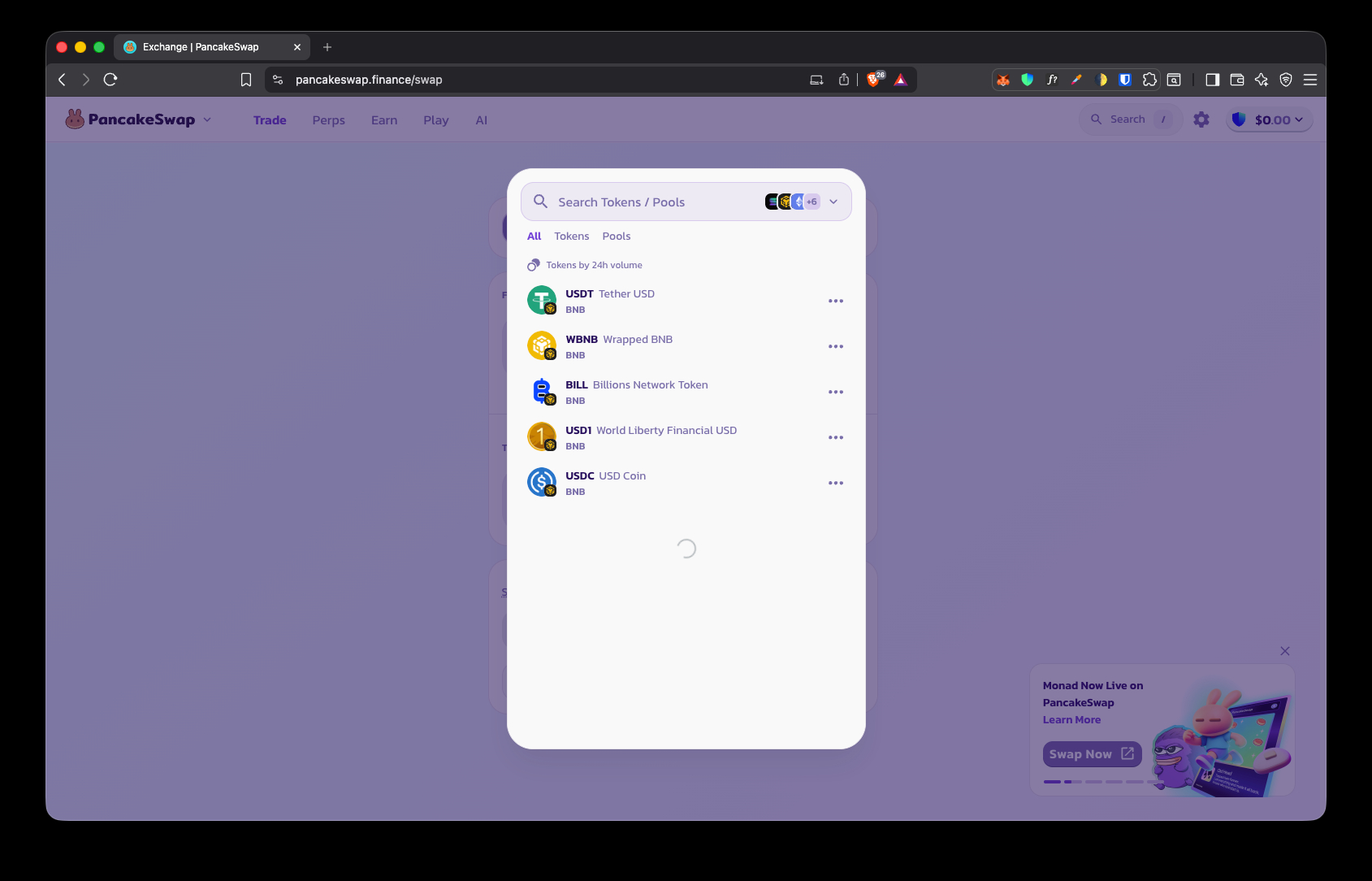Screen dimensions: 1372x881
Task: Open more options for WBNB Wrapped BNB
Action: pyautogui.click(x=836, y=346)
